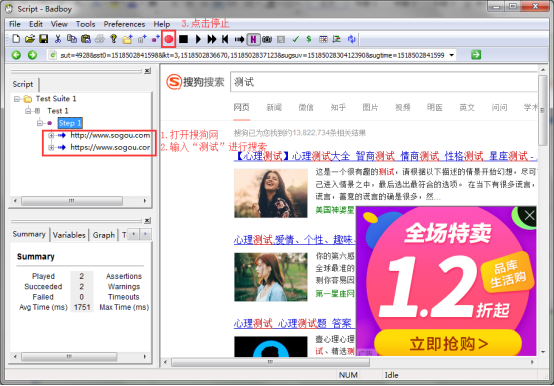
Task: Open the 知乎 search category
Action: [338, 107]
